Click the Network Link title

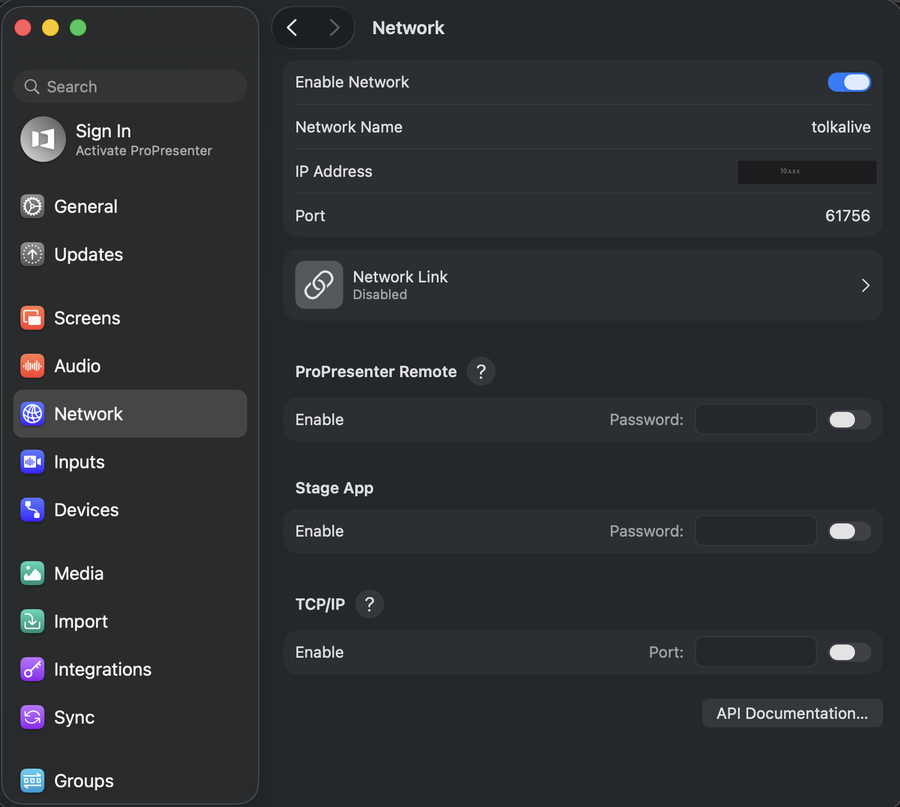click(400, 277)
